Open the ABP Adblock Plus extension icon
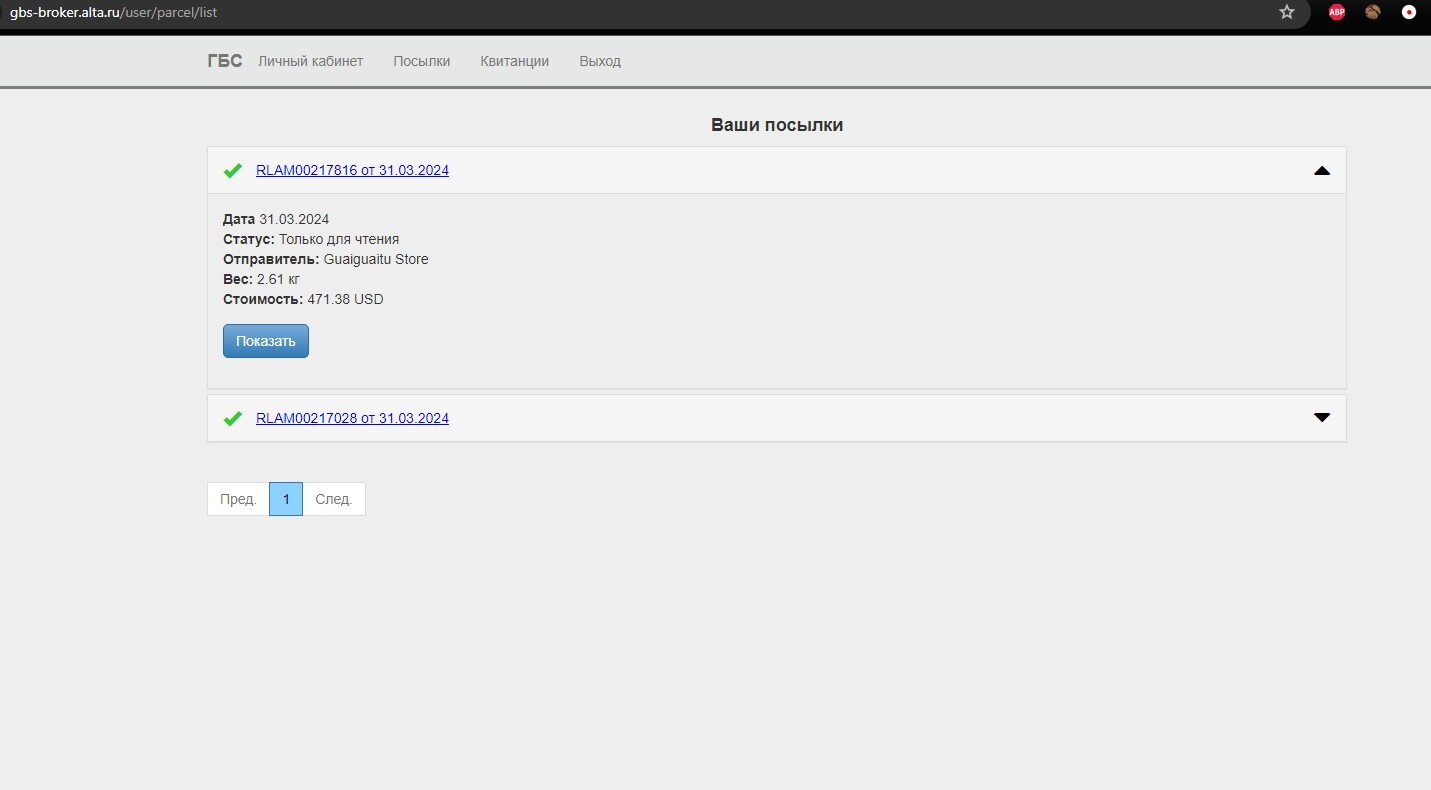Screen dimensions: 1431x790 point(1337,12)
